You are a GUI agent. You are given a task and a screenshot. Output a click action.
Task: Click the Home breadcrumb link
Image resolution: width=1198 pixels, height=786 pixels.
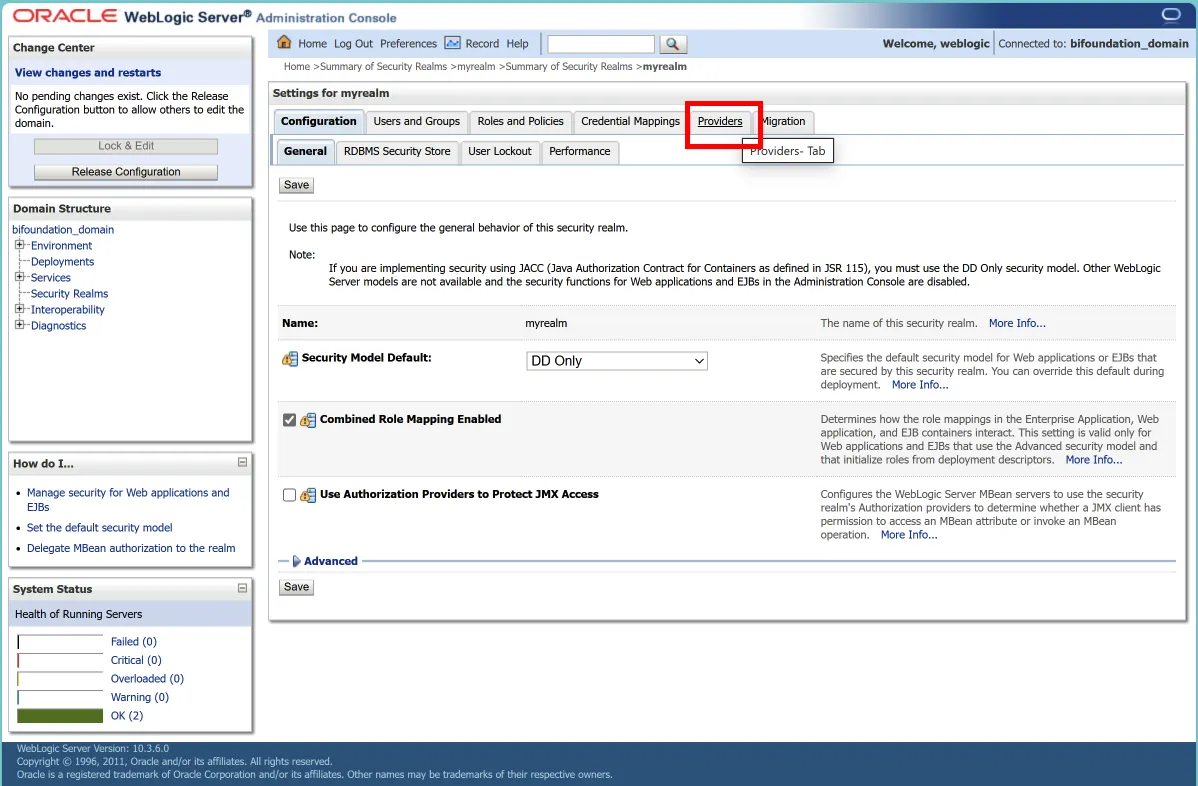coord(296,66)
